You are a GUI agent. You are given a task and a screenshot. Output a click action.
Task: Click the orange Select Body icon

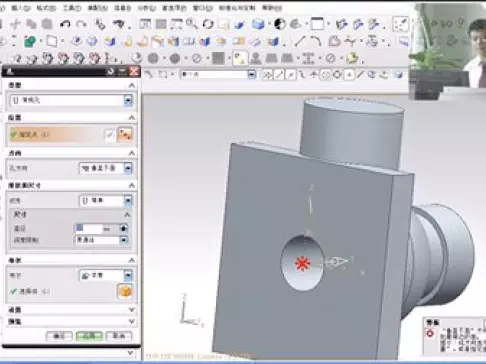click(125, 291)
